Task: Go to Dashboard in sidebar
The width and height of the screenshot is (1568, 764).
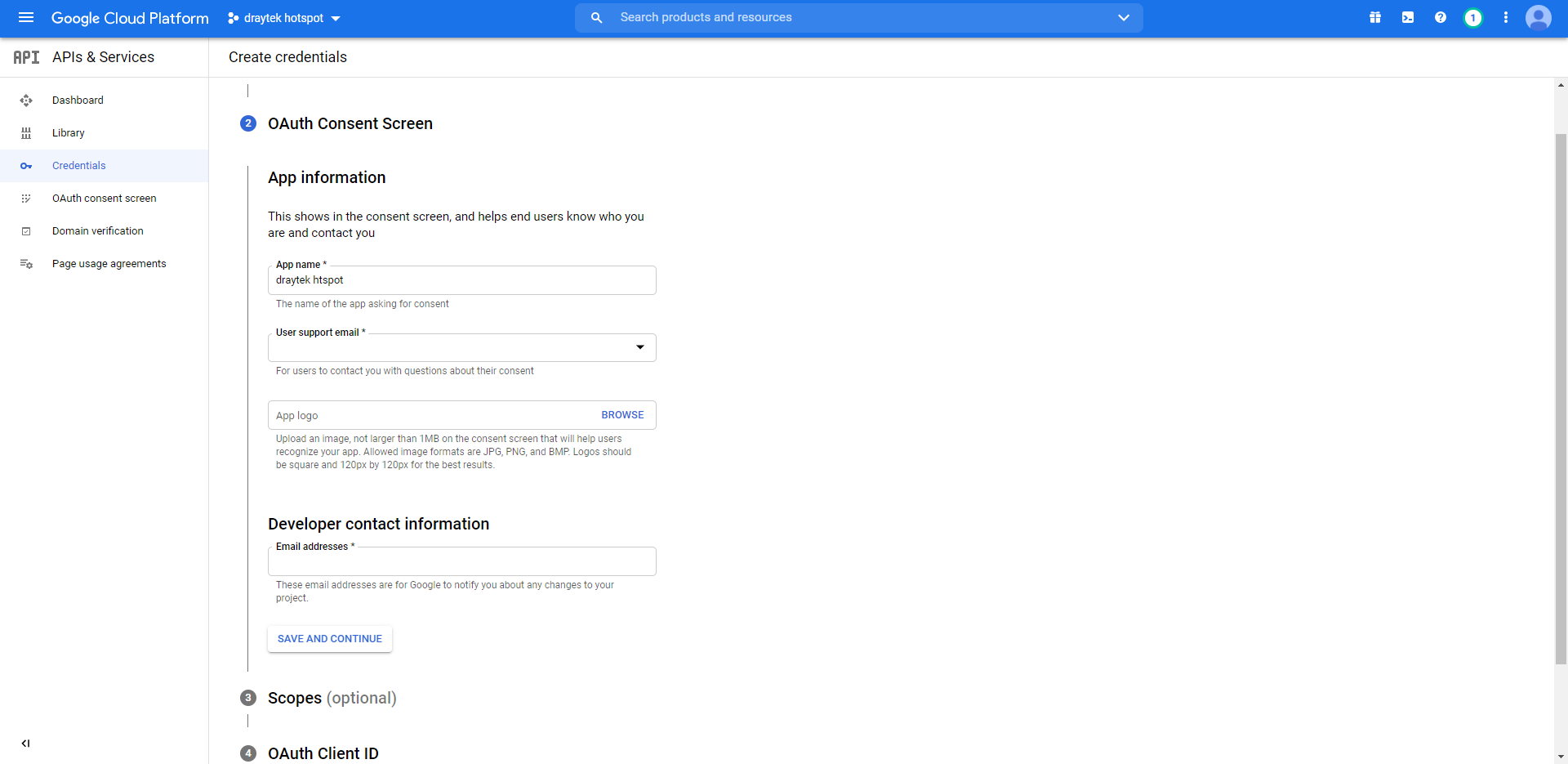Action: point(78,101)
